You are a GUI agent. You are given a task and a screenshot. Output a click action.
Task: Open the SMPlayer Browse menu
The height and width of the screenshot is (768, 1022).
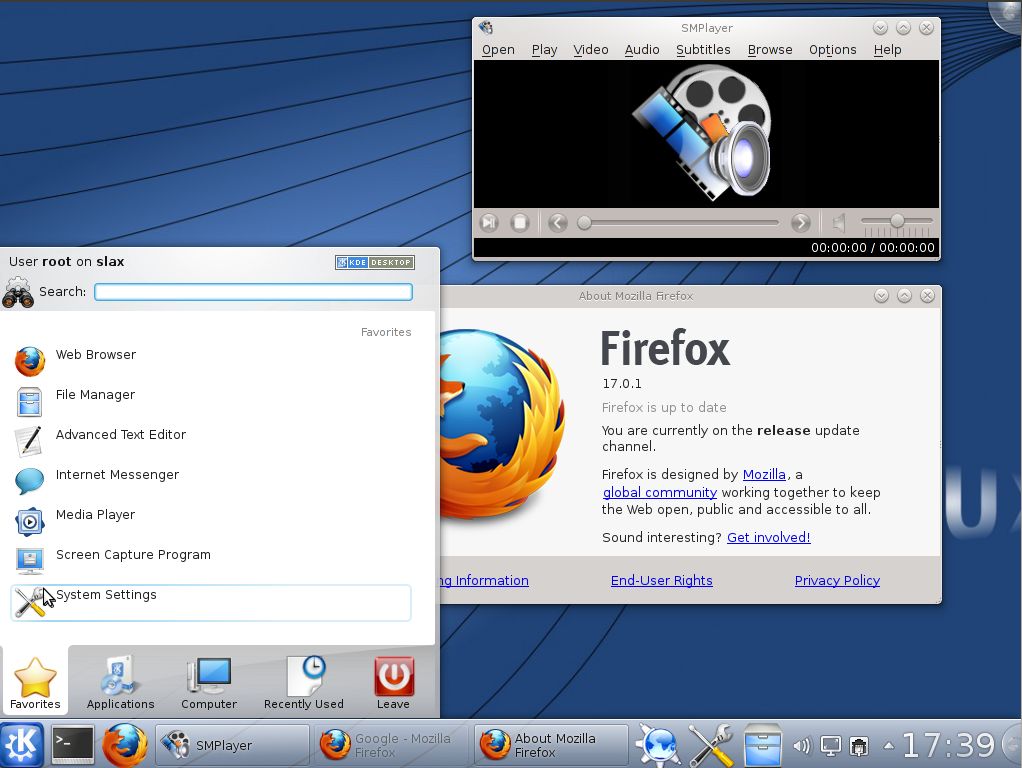(x=770, y=50)
